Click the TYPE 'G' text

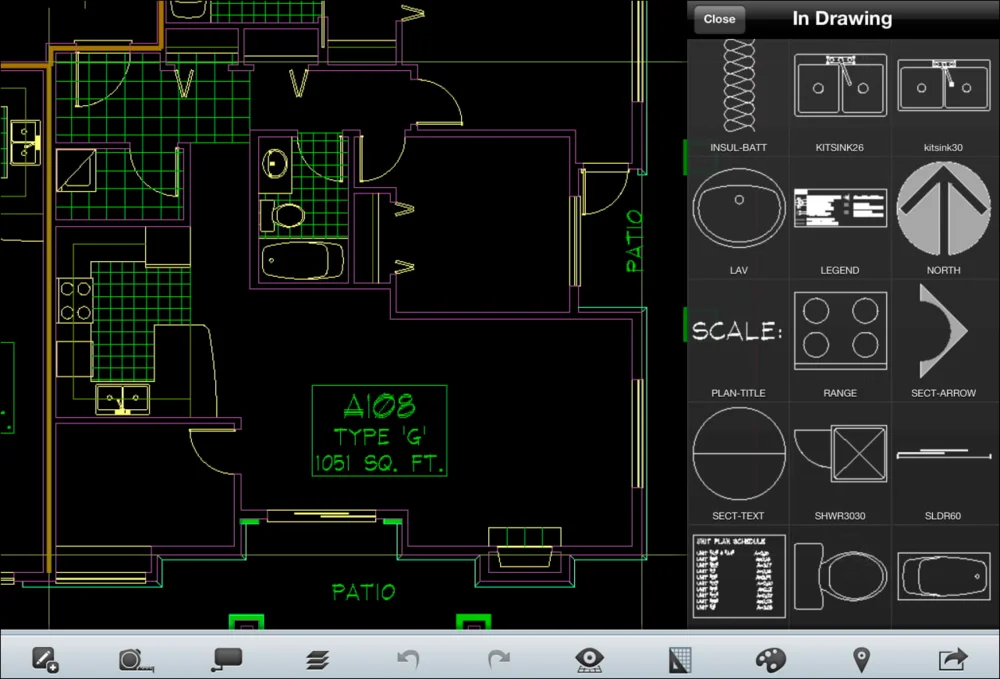click(379, 436)
